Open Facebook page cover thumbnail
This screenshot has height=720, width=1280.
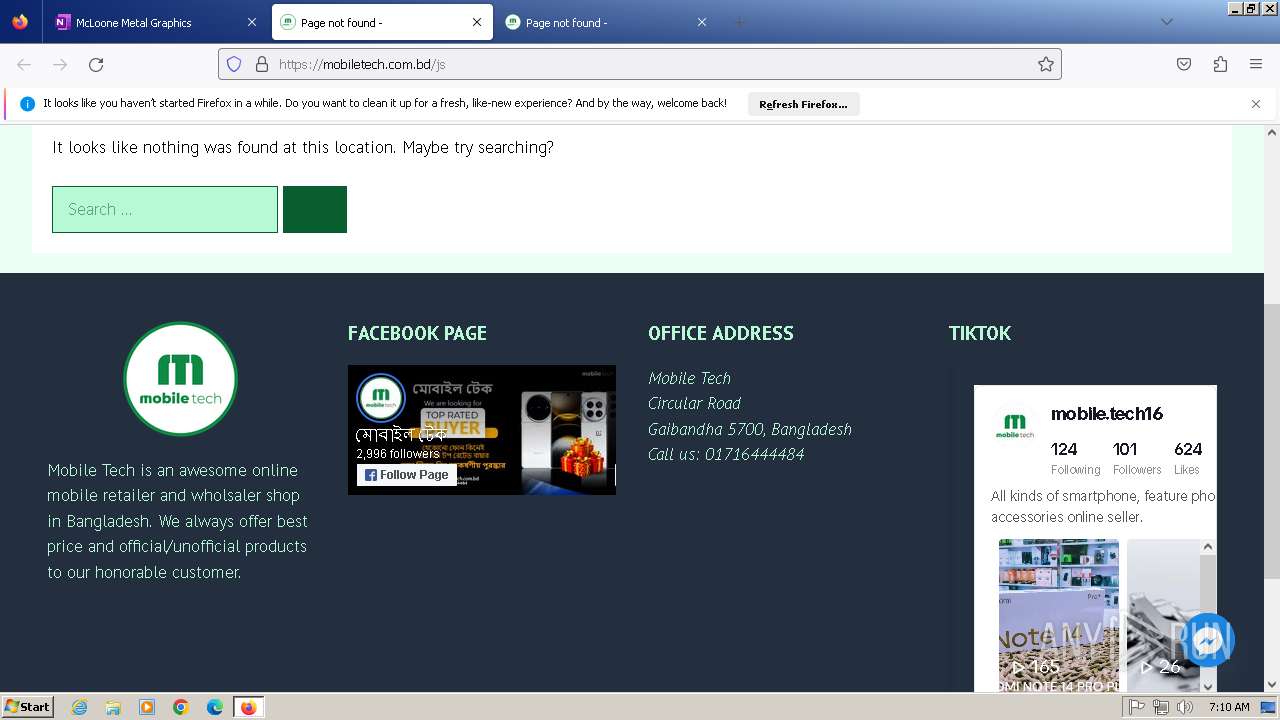coord(482,430)
